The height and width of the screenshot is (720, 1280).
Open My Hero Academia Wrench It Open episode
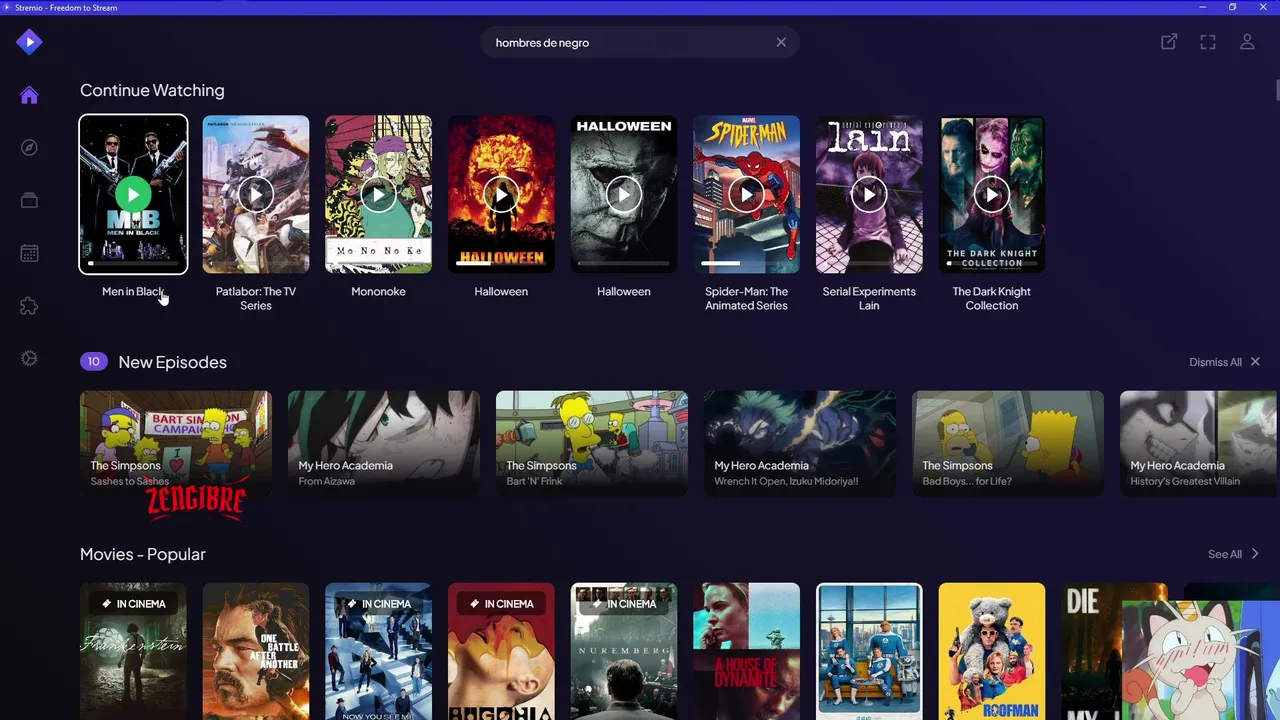[800, 443]
